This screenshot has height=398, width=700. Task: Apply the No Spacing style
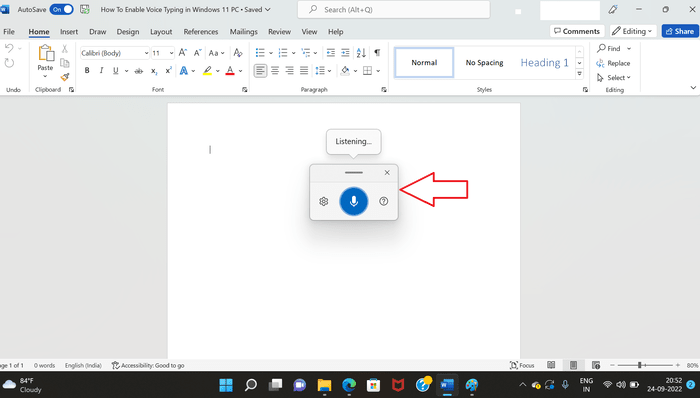pyautogui.click(x=484, y=62)
